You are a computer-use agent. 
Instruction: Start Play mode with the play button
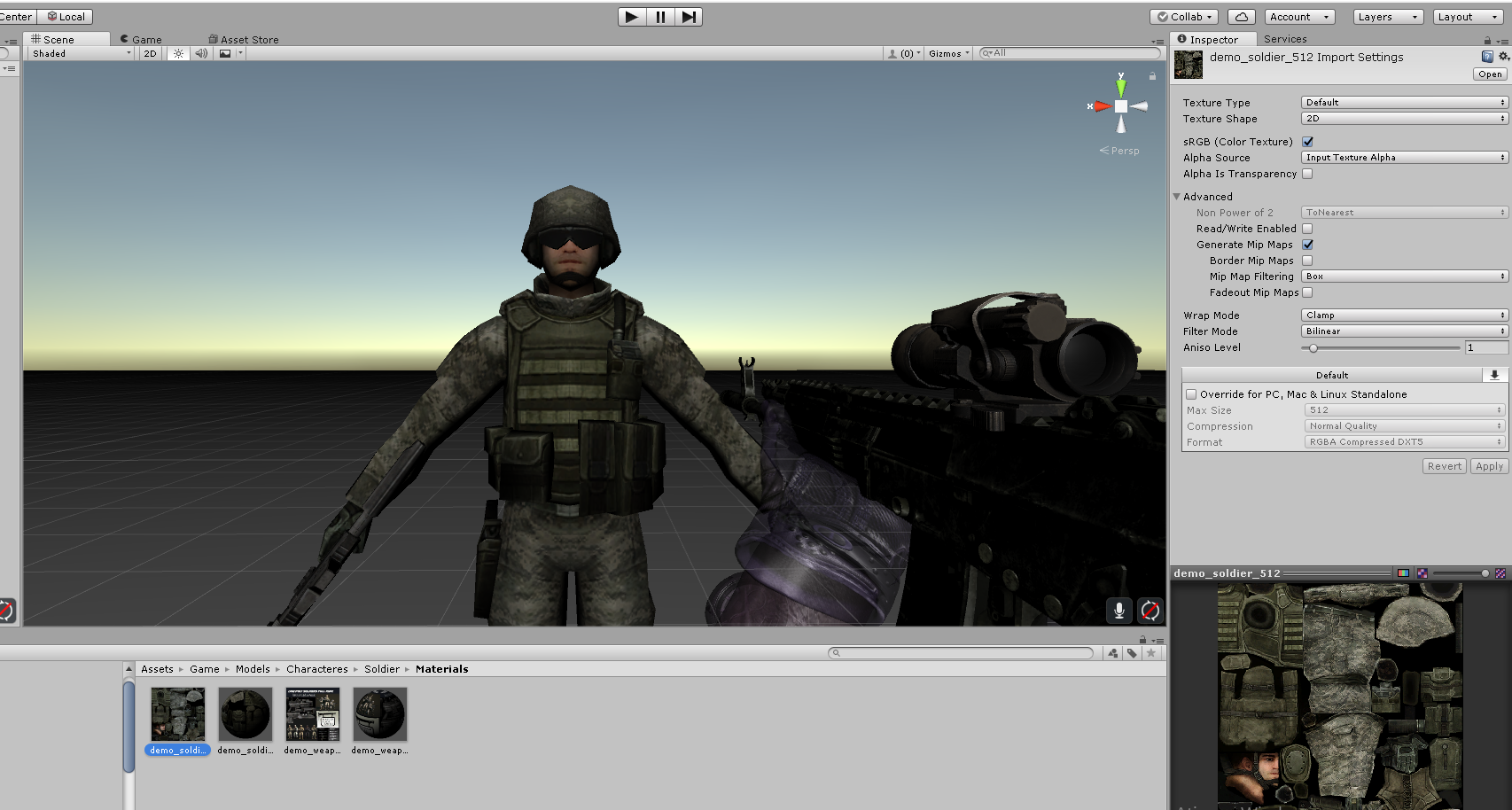pyautogui.click(x=631, y=17)
